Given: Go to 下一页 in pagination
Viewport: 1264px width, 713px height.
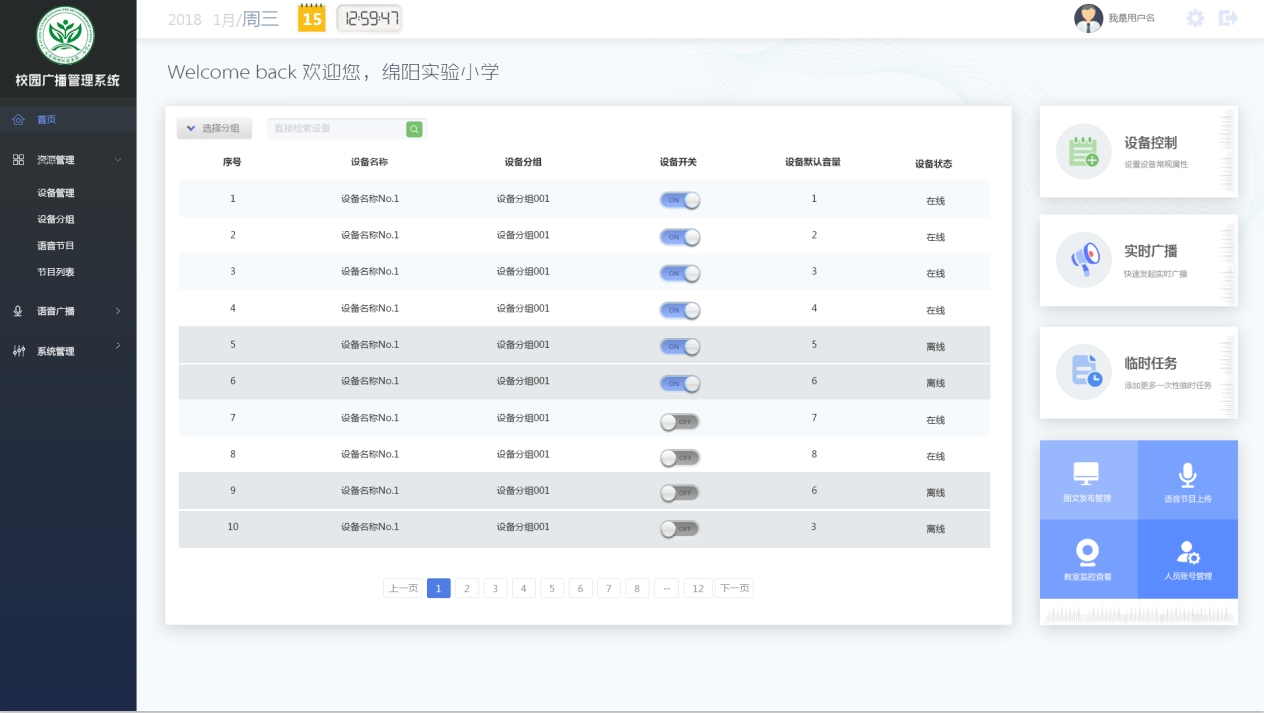Looking at the screenshot, I should (x=733, y=588).
